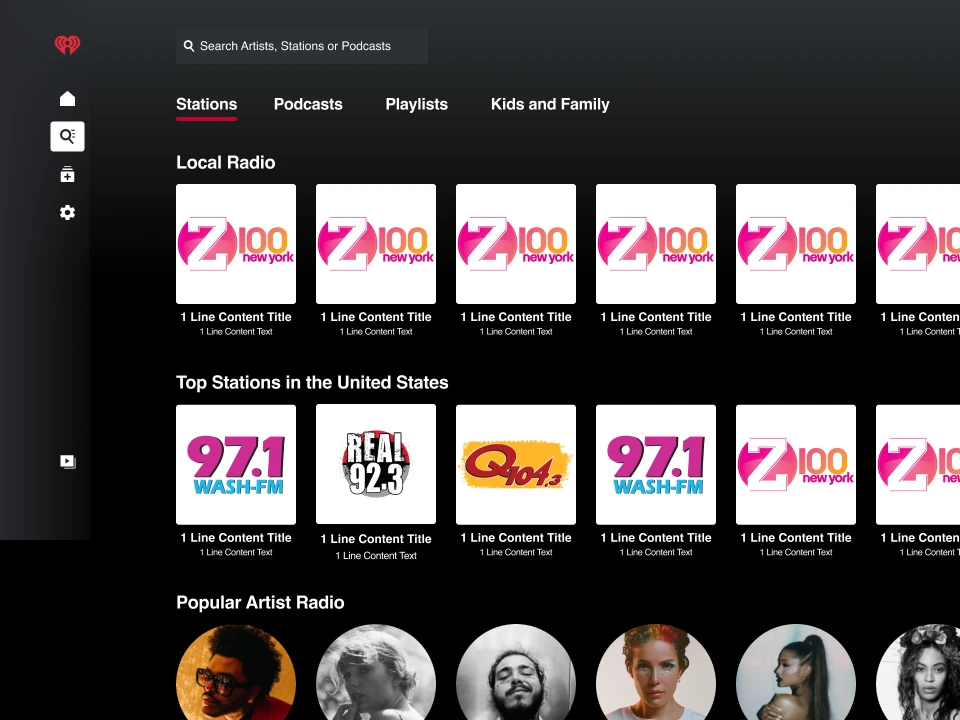This screenshot has height=720, width=960.
Task: Click '1 Line Content Text' under Q104.3
Action: (516, 552)
